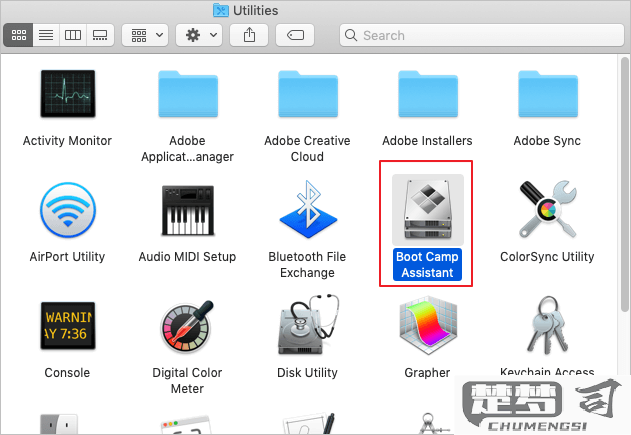This screenshot has width=631, height=435.
Task: Click the vertical scrollbar thumb
Action: tap(624, 184)
